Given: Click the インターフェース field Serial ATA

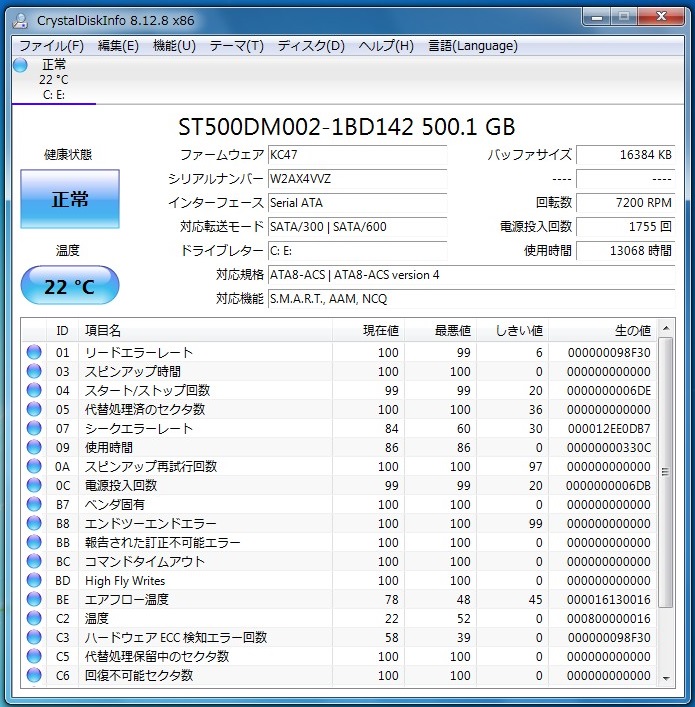Looking at the screenshot, I should (357, 202).
